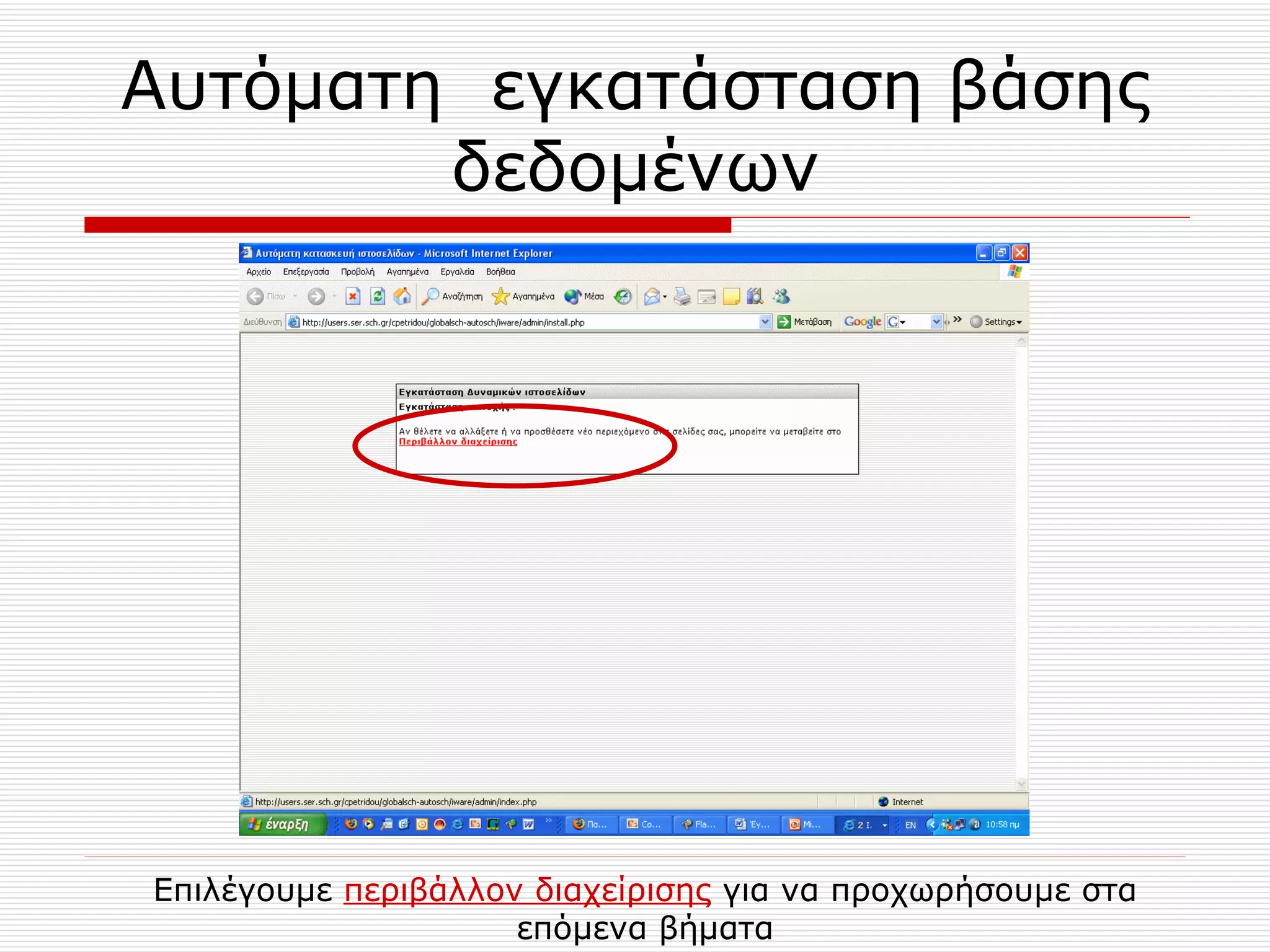Click the Back (Πίσω) navigation button
1270x952 pixels.
click(x=265, y=297)
